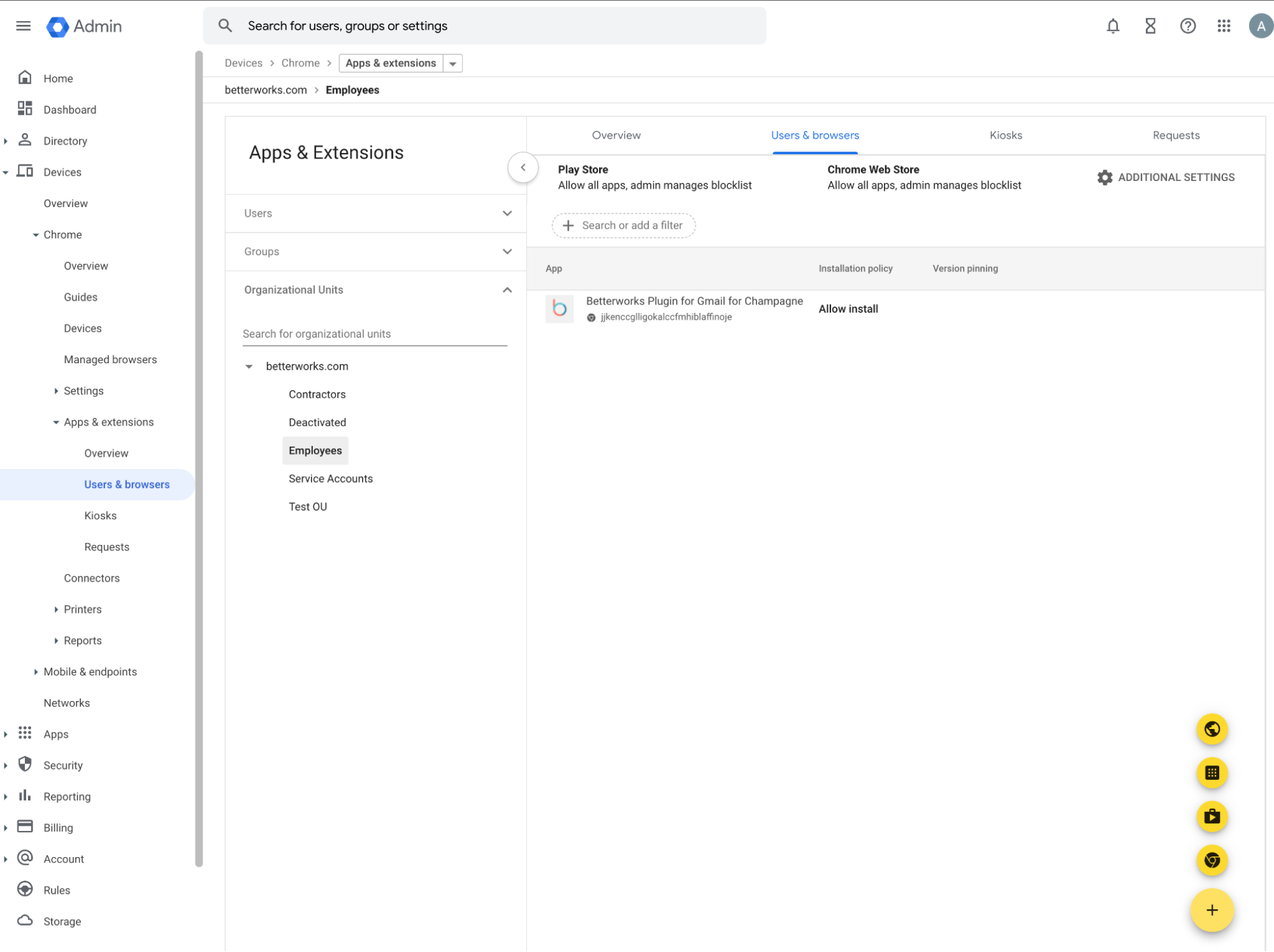This screenshot has height=952, width=1274.
Task: Click Search for organizational units field
Action: tap(374, 334)
